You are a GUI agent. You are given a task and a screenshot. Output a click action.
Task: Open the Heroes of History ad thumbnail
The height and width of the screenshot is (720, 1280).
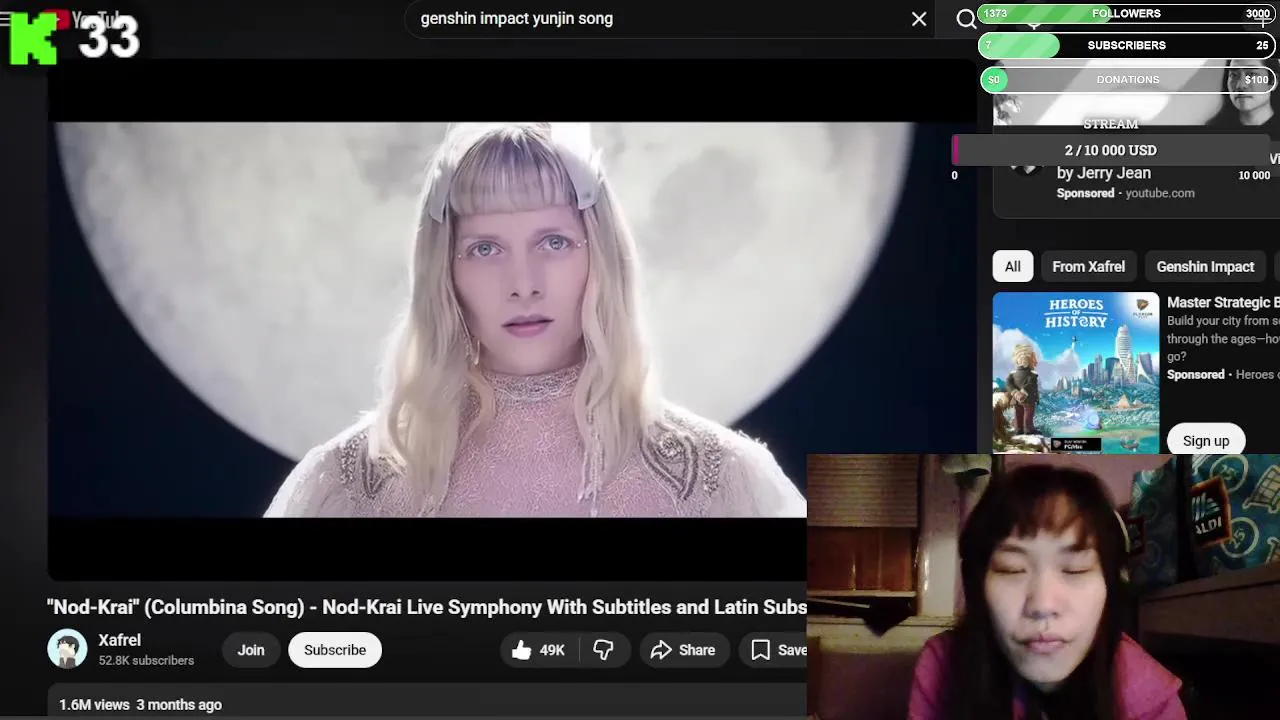(x=1076, y=372)
